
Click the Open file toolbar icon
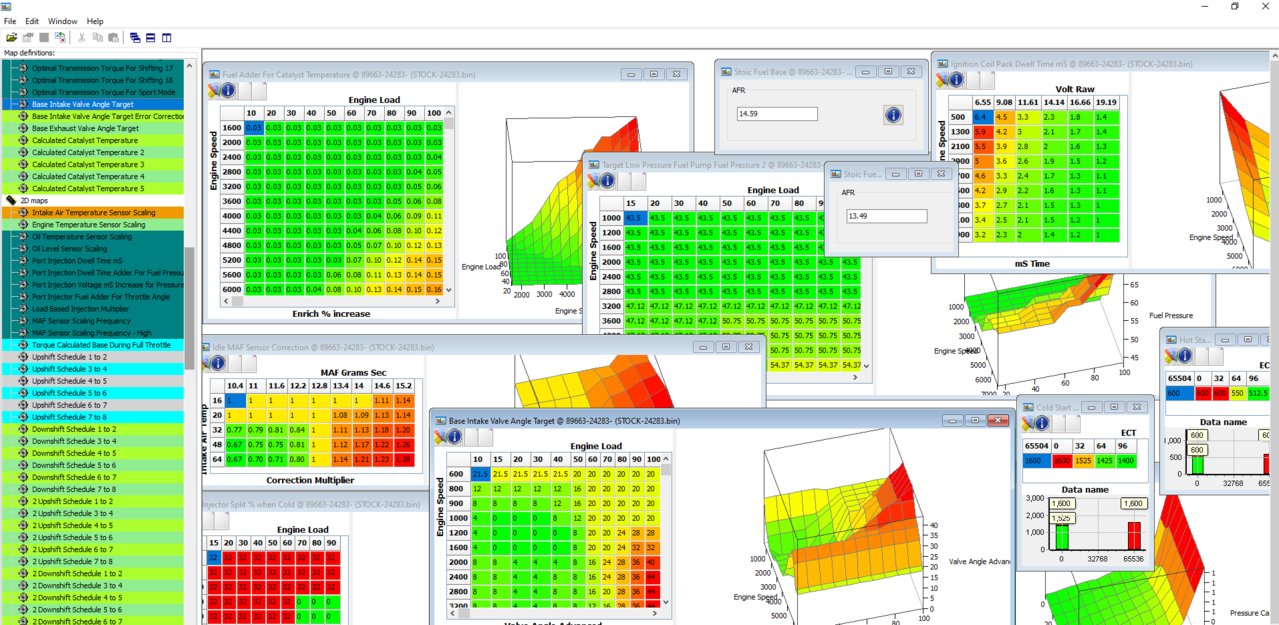(11, 37)
